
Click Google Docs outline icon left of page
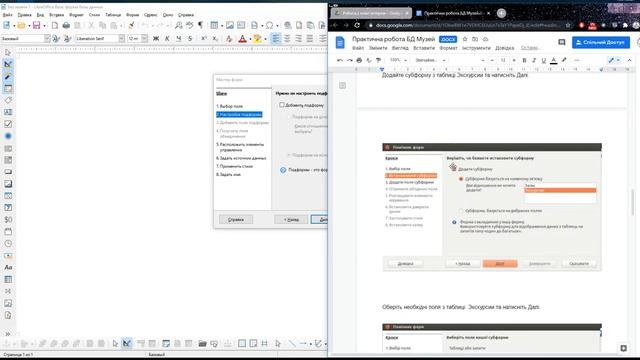(342, 86)
